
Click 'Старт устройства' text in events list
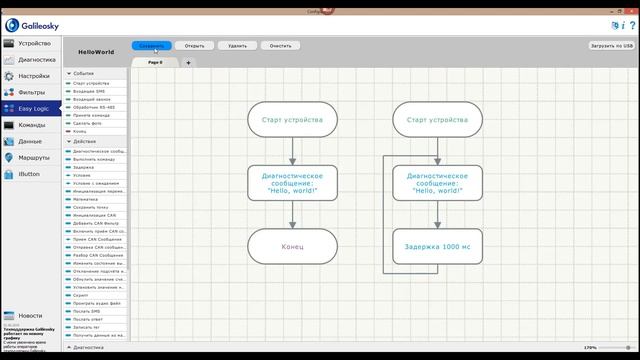click(x=91, y=83)
